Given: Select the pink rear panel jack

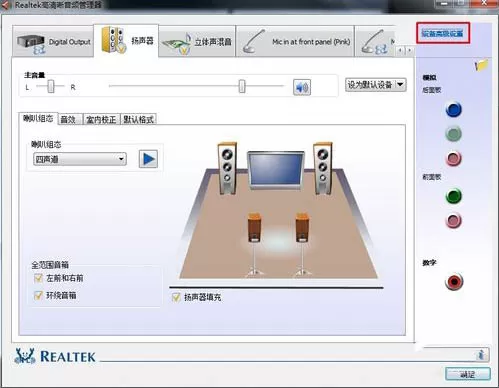Looking at the screenshot, I should point(453,159).
